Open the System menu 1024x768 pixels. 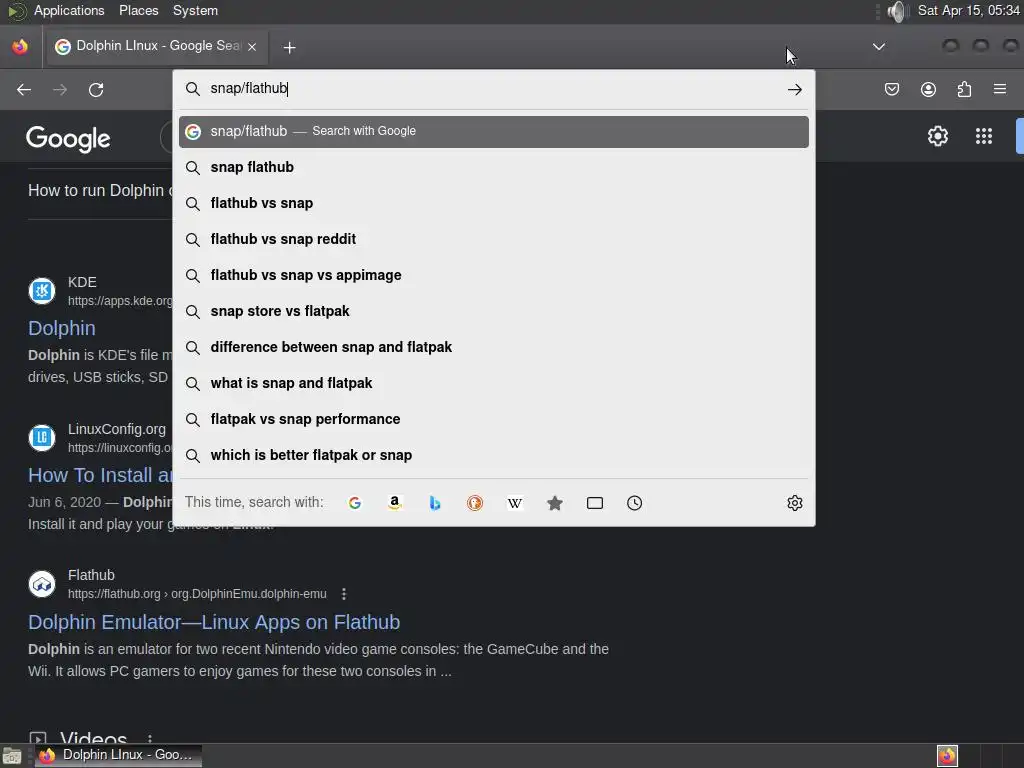coord(195,10)
